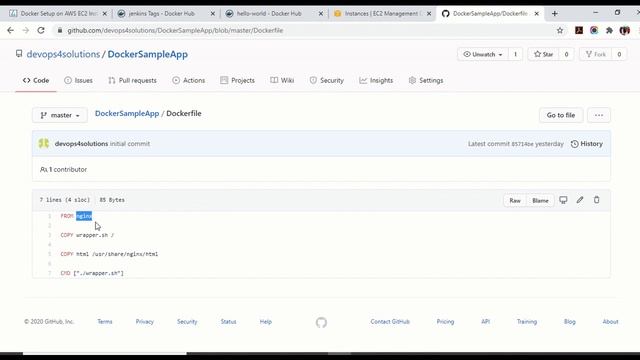
Task: Open the Contact GitHub footer link
Action: [390, 322]
